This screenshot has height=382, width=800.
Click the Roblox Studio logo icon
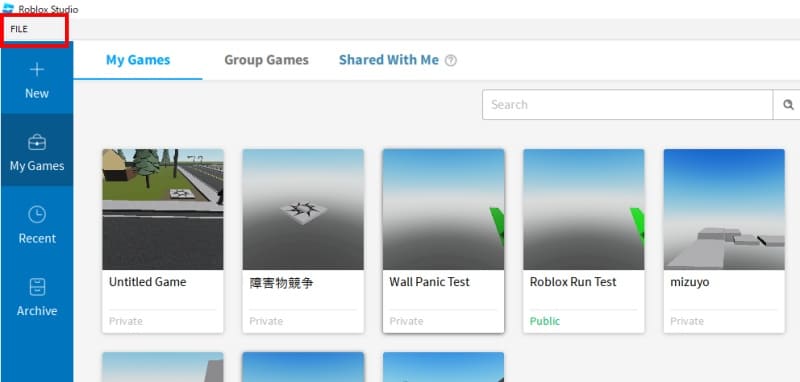click(8, 8)
